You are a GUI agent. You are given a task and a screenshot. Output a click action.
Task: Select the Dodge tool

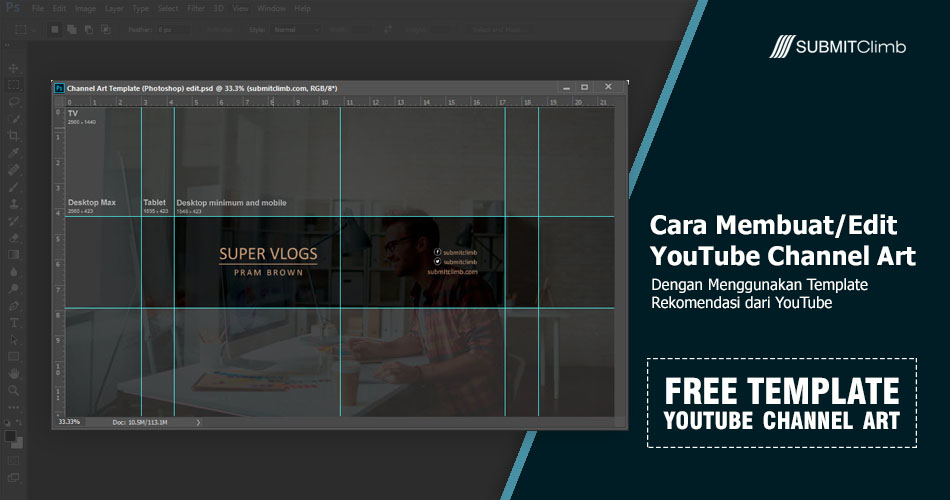coord(13,288)
